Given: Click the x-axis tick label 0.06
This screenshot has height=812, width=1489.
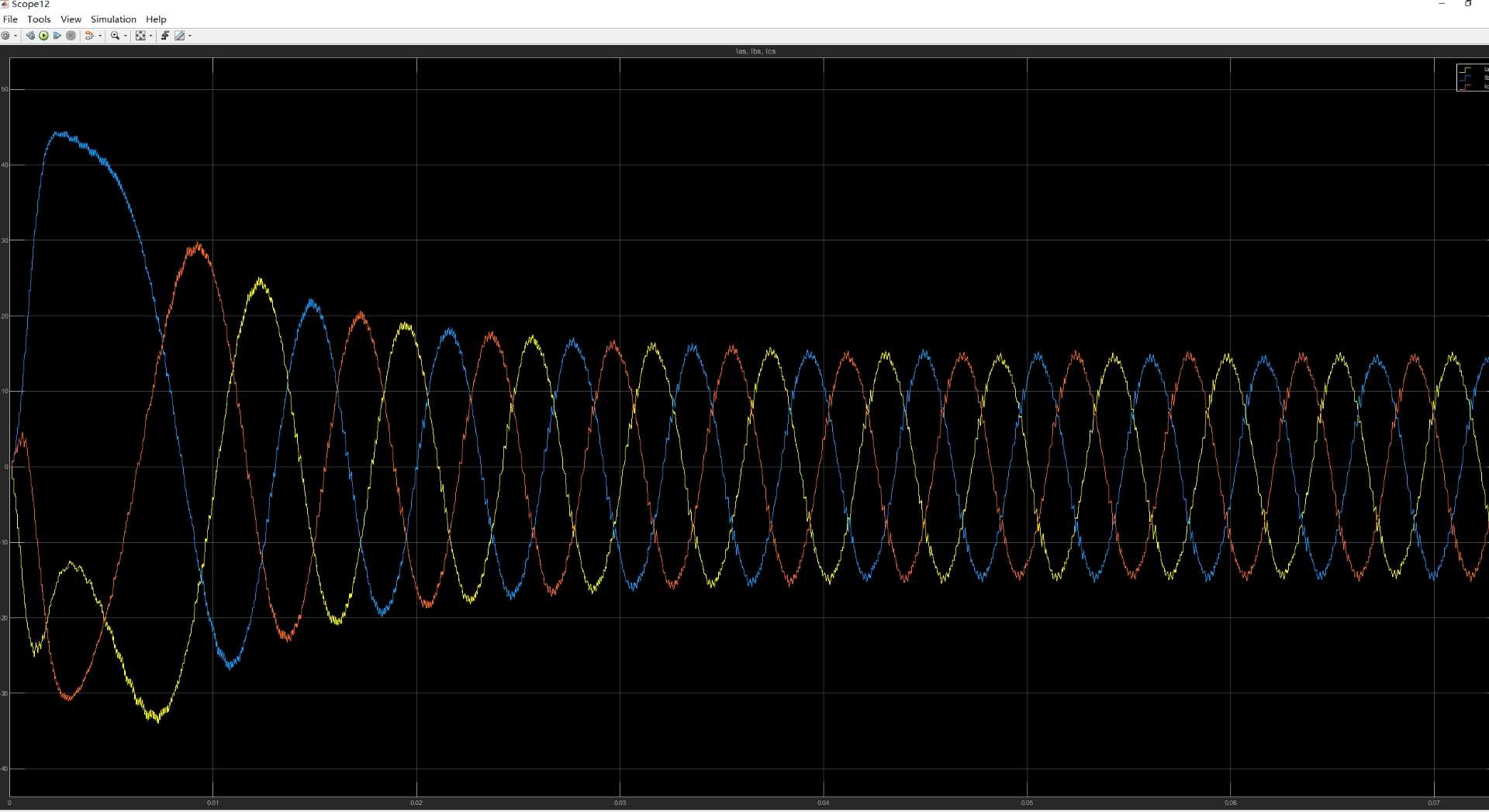Looking at the screenshot, I should (1230, 803).
